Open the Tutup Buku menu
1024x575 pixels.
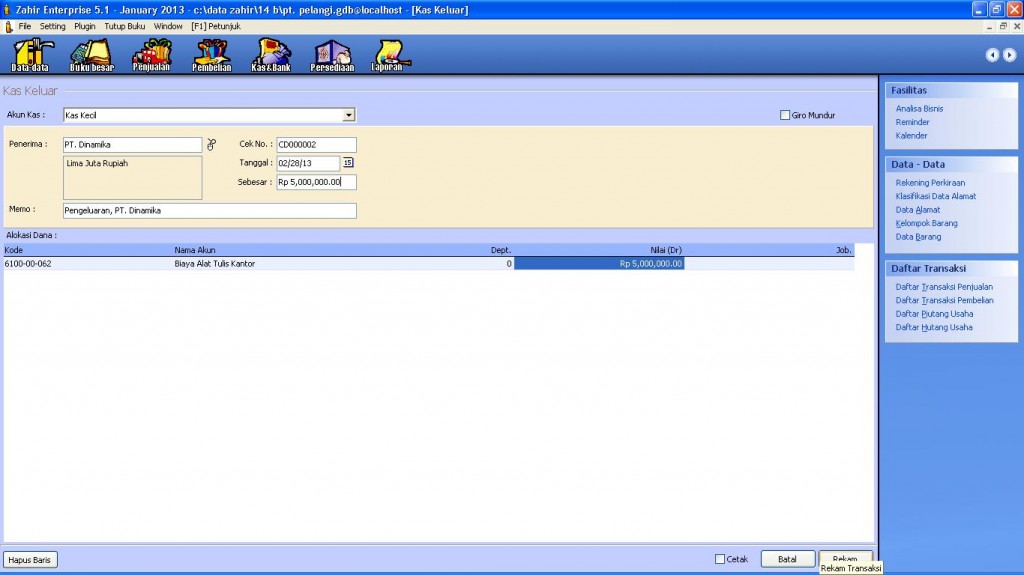(x=125, y=26)
